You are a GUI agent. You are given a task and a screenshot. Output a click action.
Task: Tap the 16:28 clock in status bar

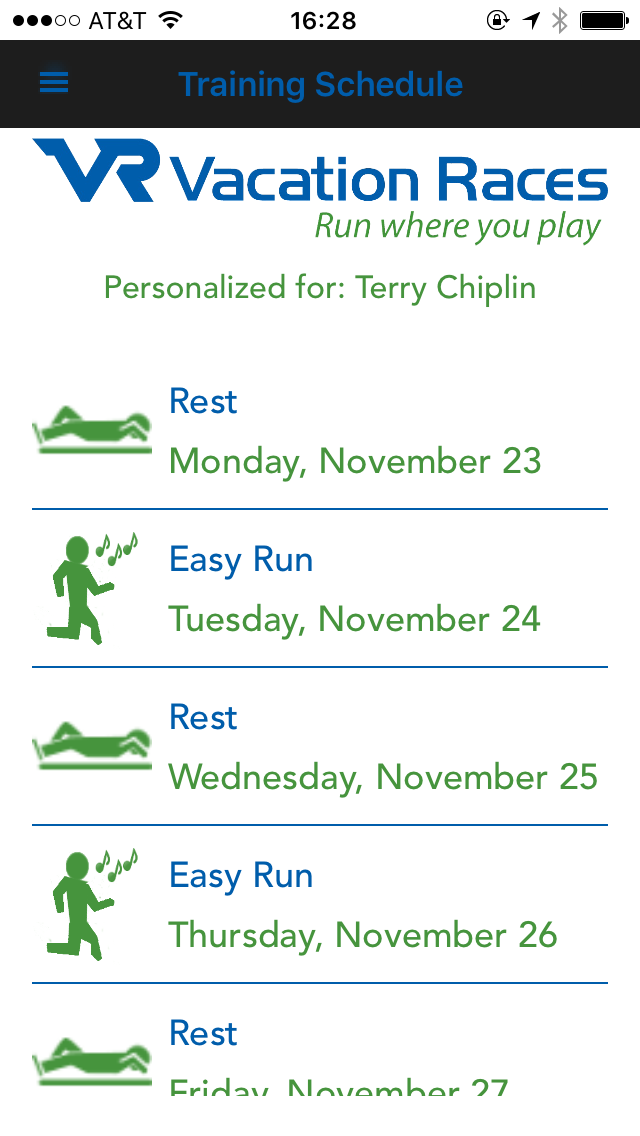323,20
